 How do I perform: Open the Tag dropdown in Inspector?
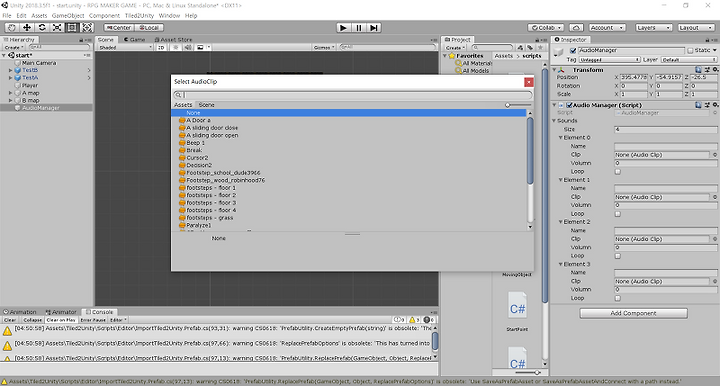609,60
